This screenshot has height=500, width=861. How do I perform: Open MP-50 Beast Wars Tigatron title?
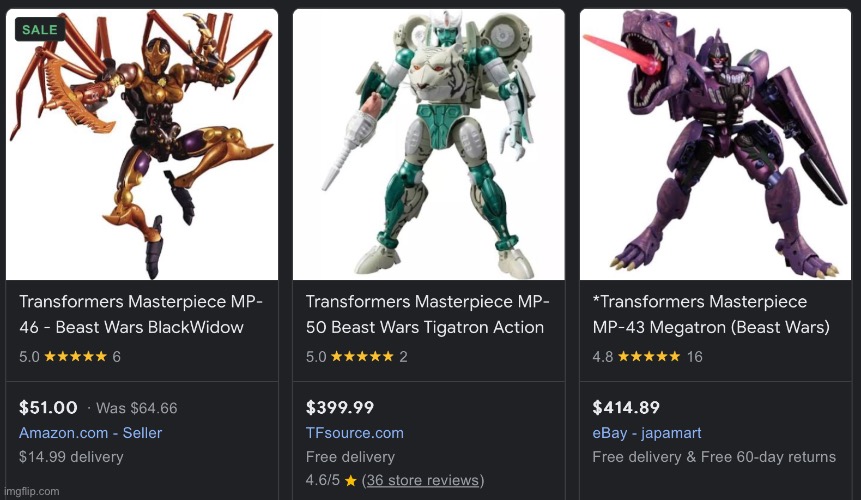click(427, 314)
